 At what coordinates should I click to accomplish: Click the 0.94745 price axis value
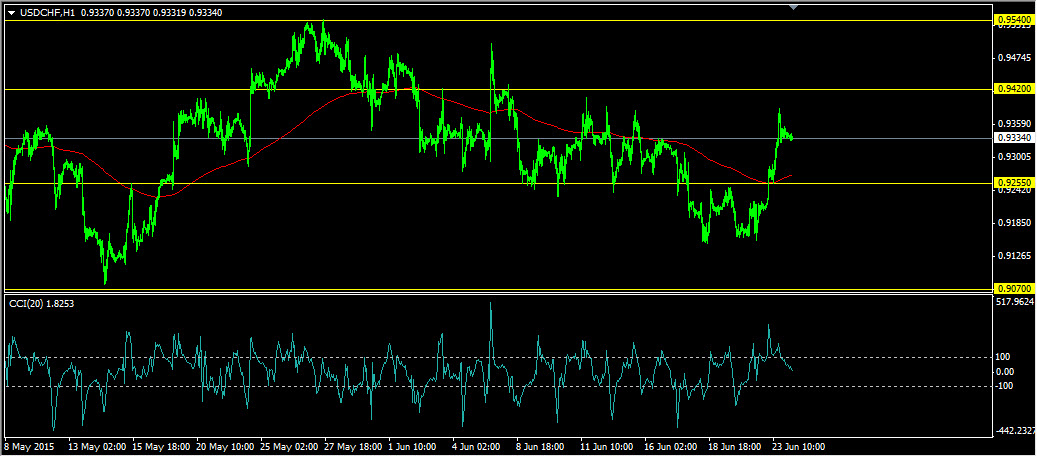point(1013,58)
